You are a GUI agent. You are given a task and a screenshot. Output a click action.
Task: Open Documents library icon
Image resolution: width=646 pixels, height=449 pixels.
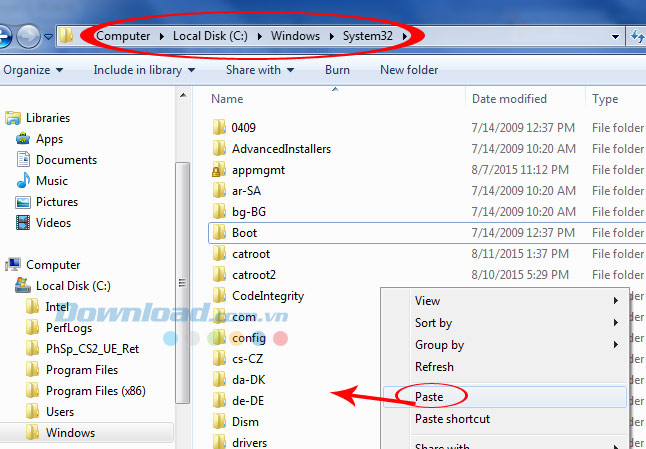point(23,160)
